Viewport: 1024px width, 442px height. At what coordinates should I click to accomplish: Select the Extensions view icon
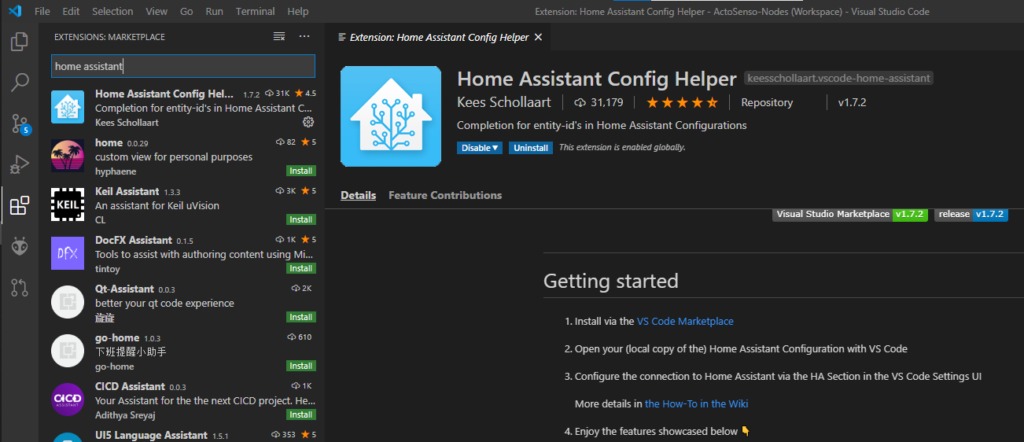click(20, 206)
